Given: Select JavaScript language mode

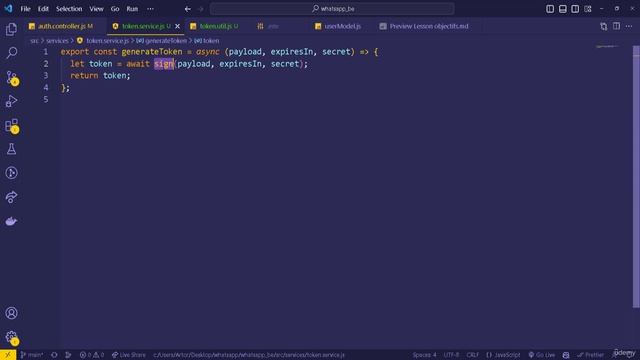Looking at the screenshot, I should point(503,355).
